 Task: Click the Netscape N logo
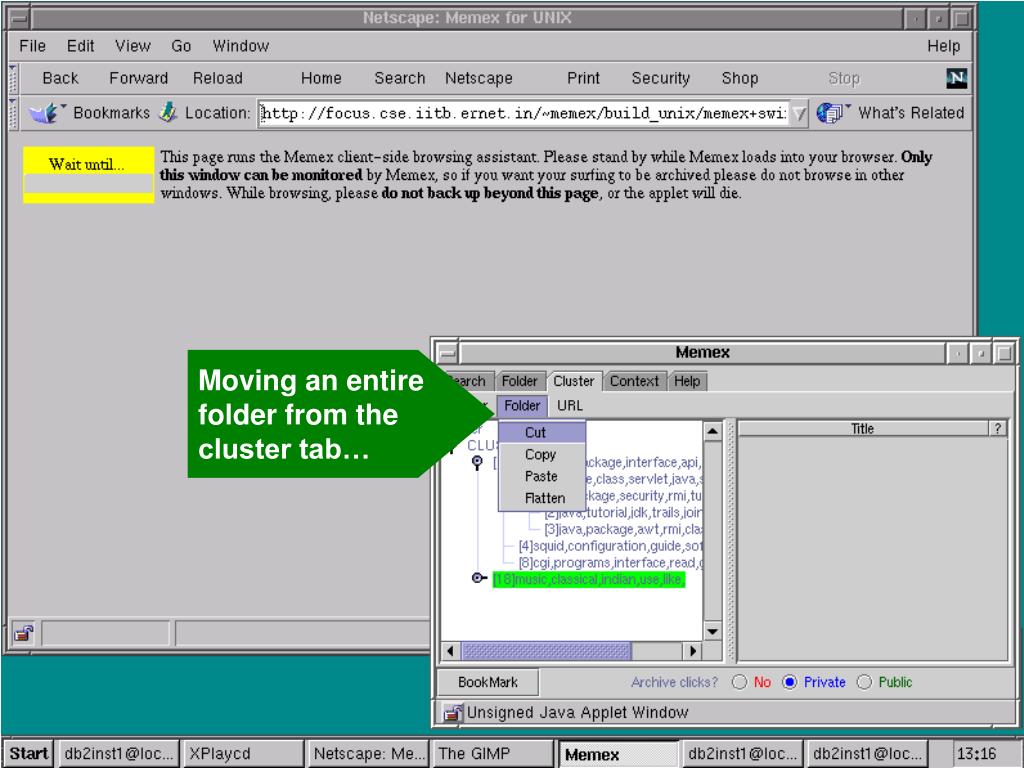(956, 78)
